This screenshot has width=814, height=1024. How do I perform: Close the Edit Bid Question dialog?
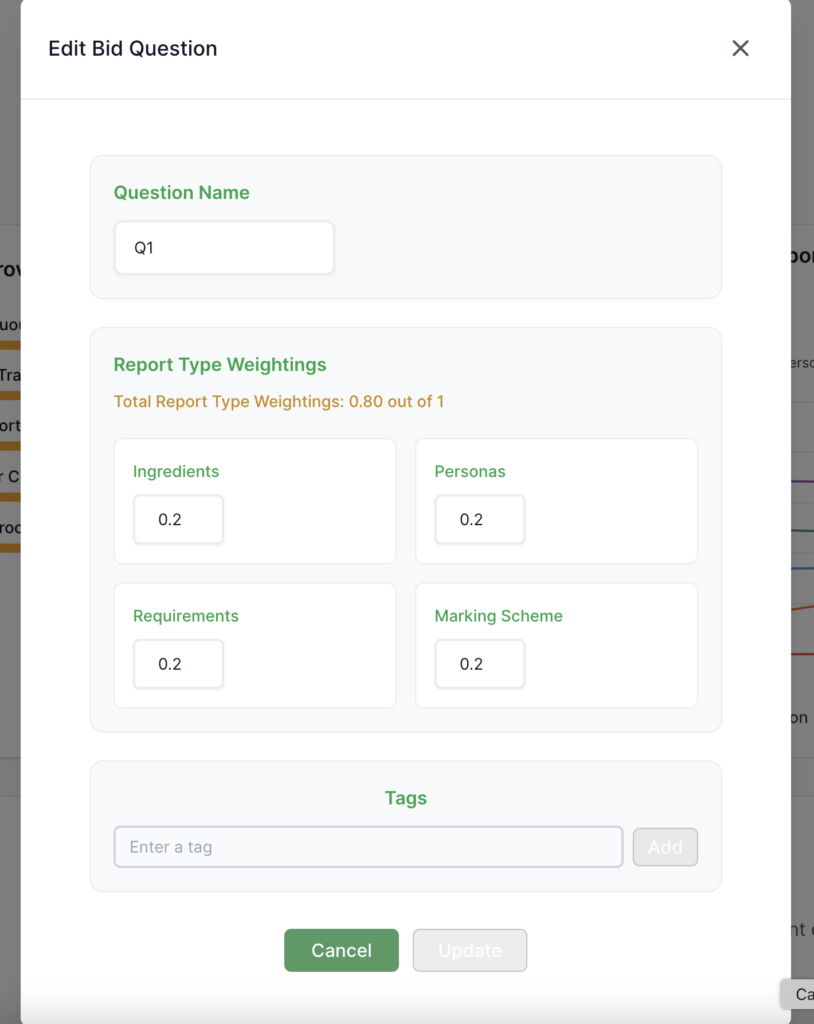pos(740,48)
